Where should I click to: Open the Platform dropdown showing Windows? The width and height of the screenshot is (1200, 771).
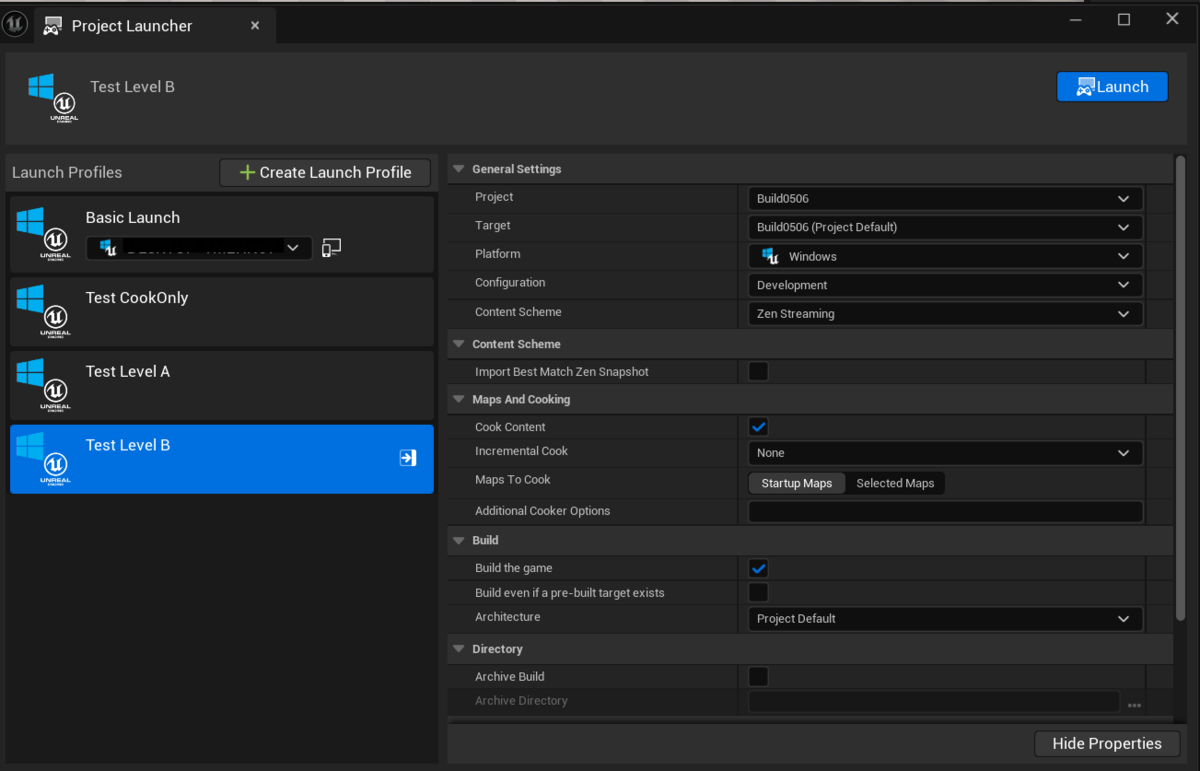[945, 256]
